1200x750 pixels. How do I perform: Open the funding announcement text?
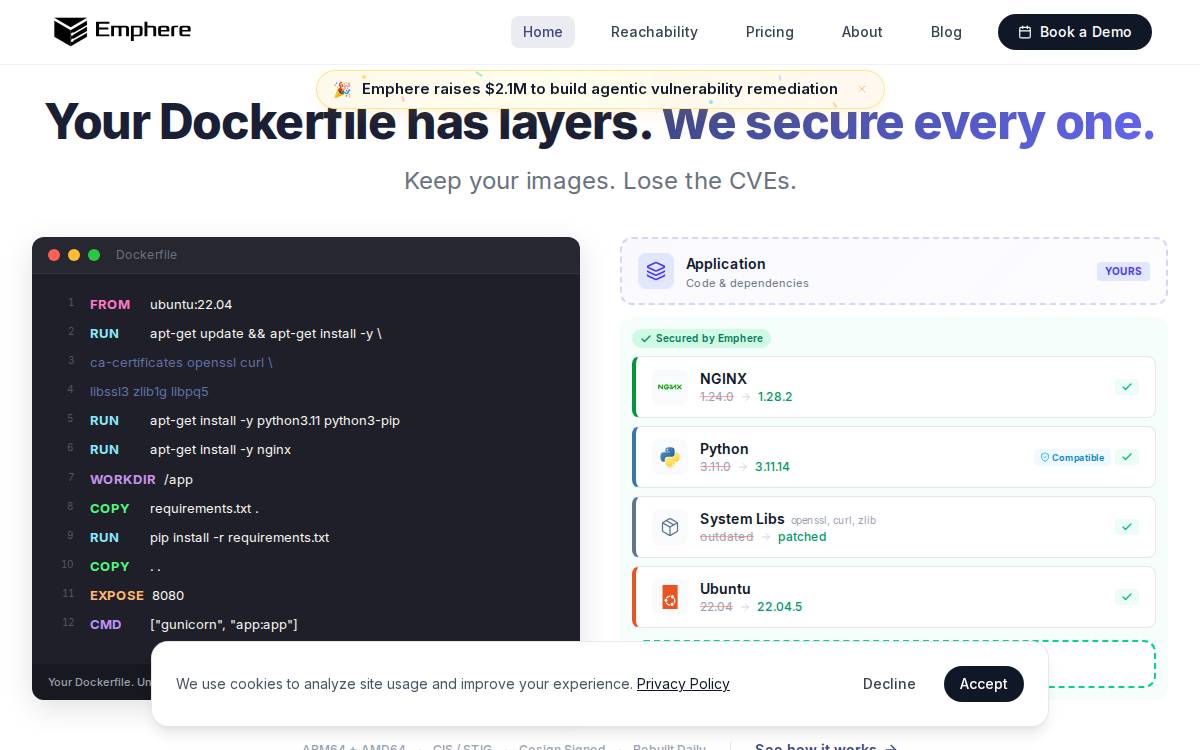600,89
